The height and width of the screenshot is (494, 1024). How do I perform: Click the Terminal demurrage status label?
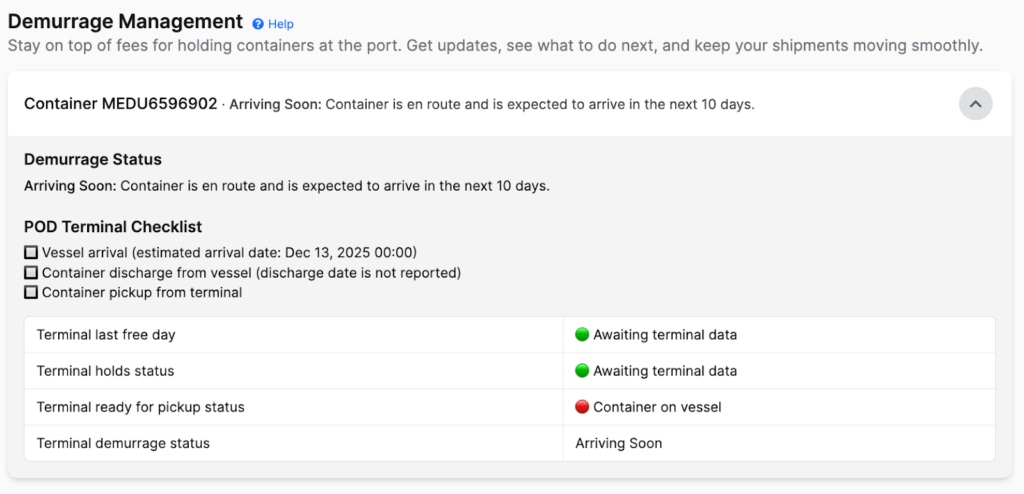123,443
